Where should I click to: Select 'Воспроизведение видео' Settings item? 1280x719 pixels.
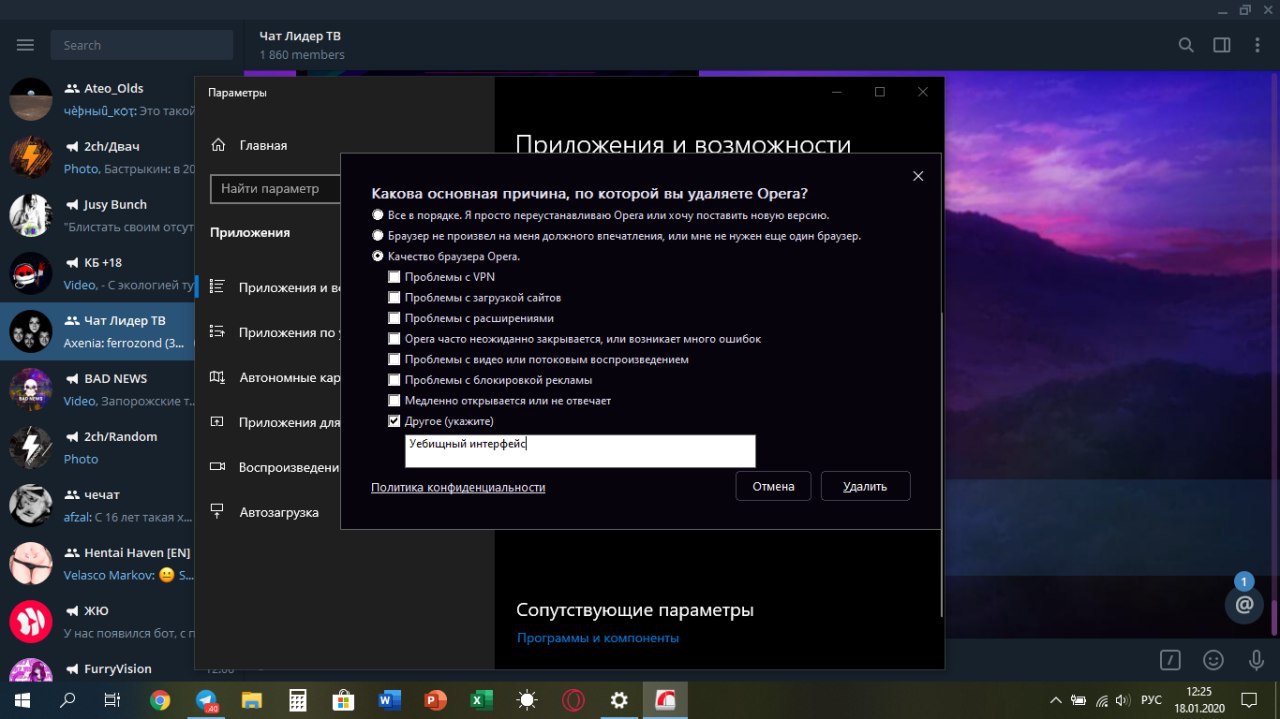pos(270,467)
